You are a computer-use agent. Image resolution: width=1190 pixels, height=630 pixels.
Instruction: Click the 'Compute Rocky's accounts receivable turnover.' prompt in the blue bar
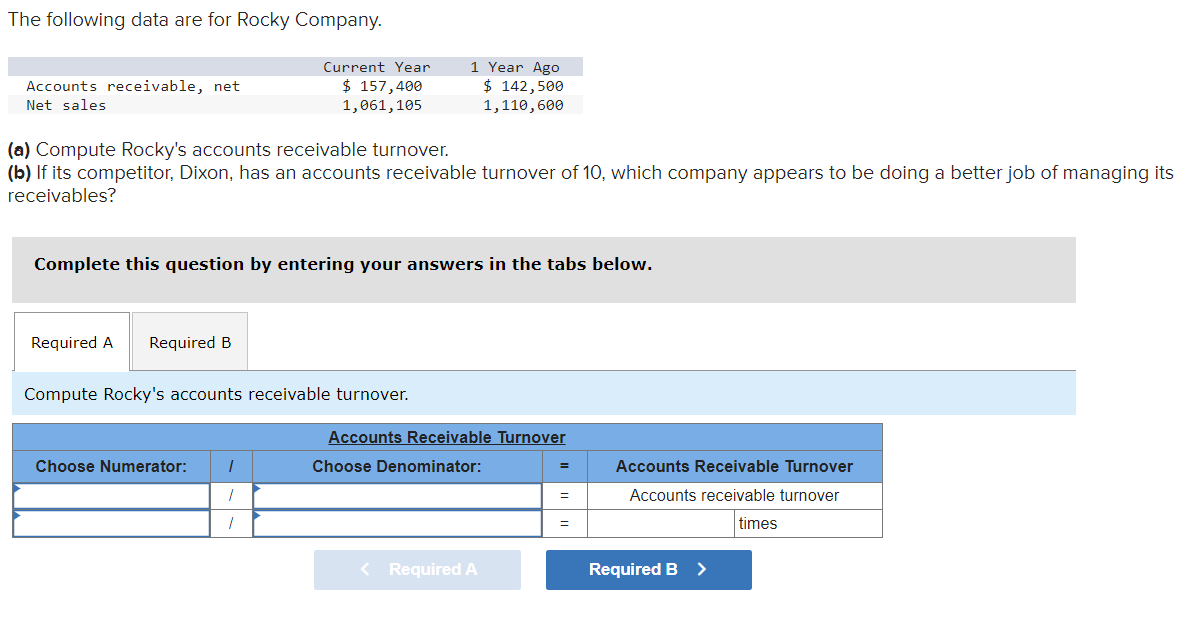click(216, 394)
